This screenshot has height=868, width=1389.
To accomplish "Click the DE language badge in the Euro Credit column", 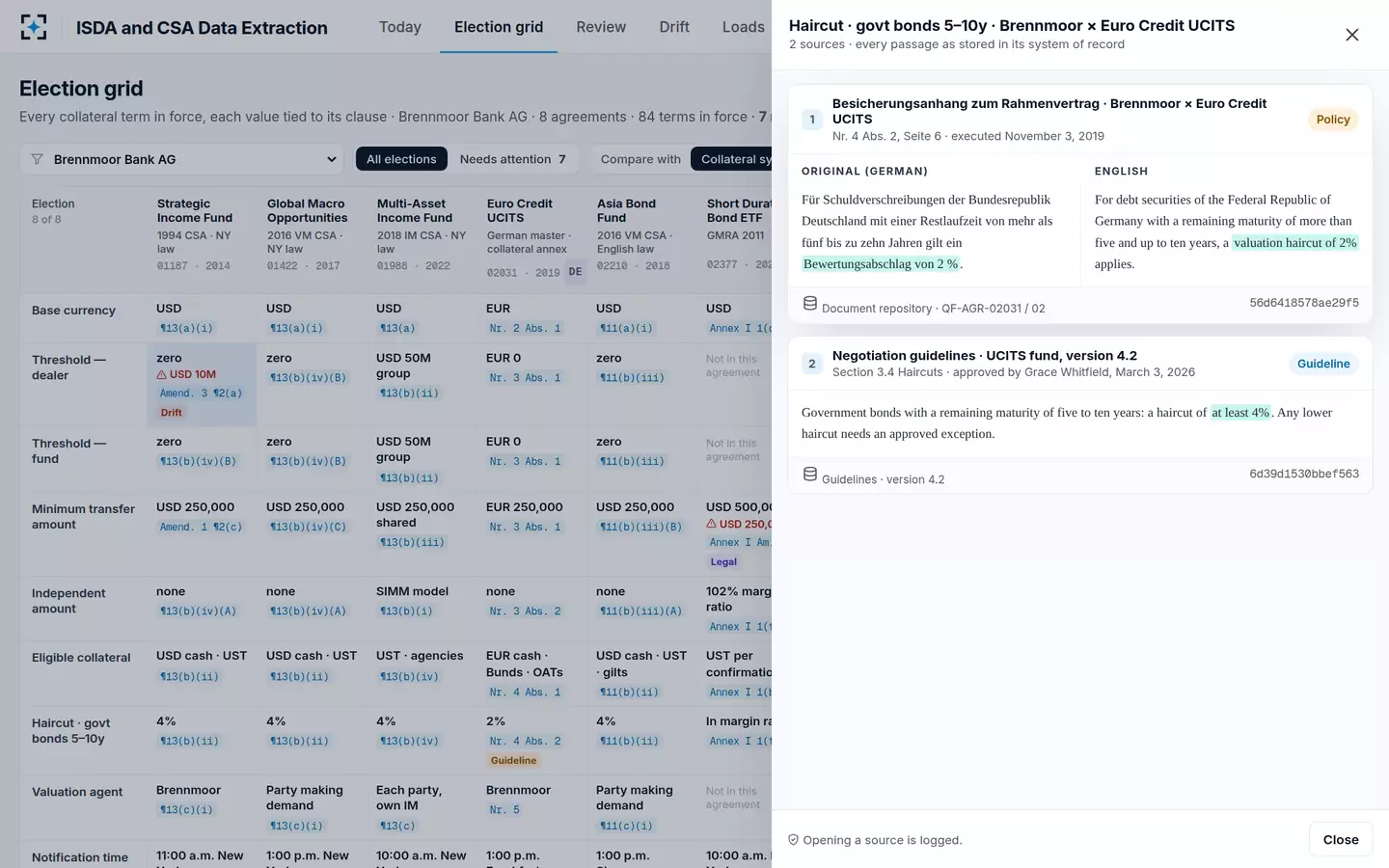I will click(575, 272).
